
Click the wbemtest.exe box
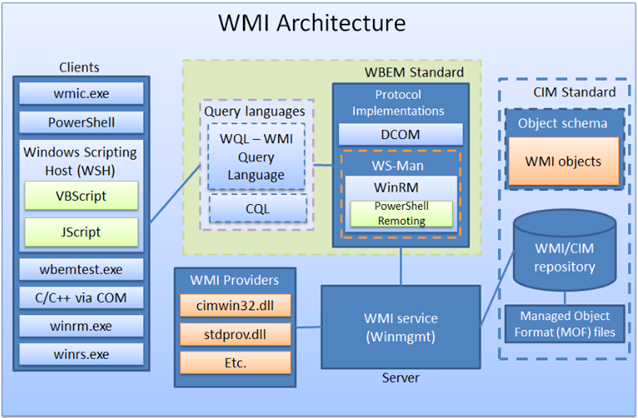click(81, 269)
